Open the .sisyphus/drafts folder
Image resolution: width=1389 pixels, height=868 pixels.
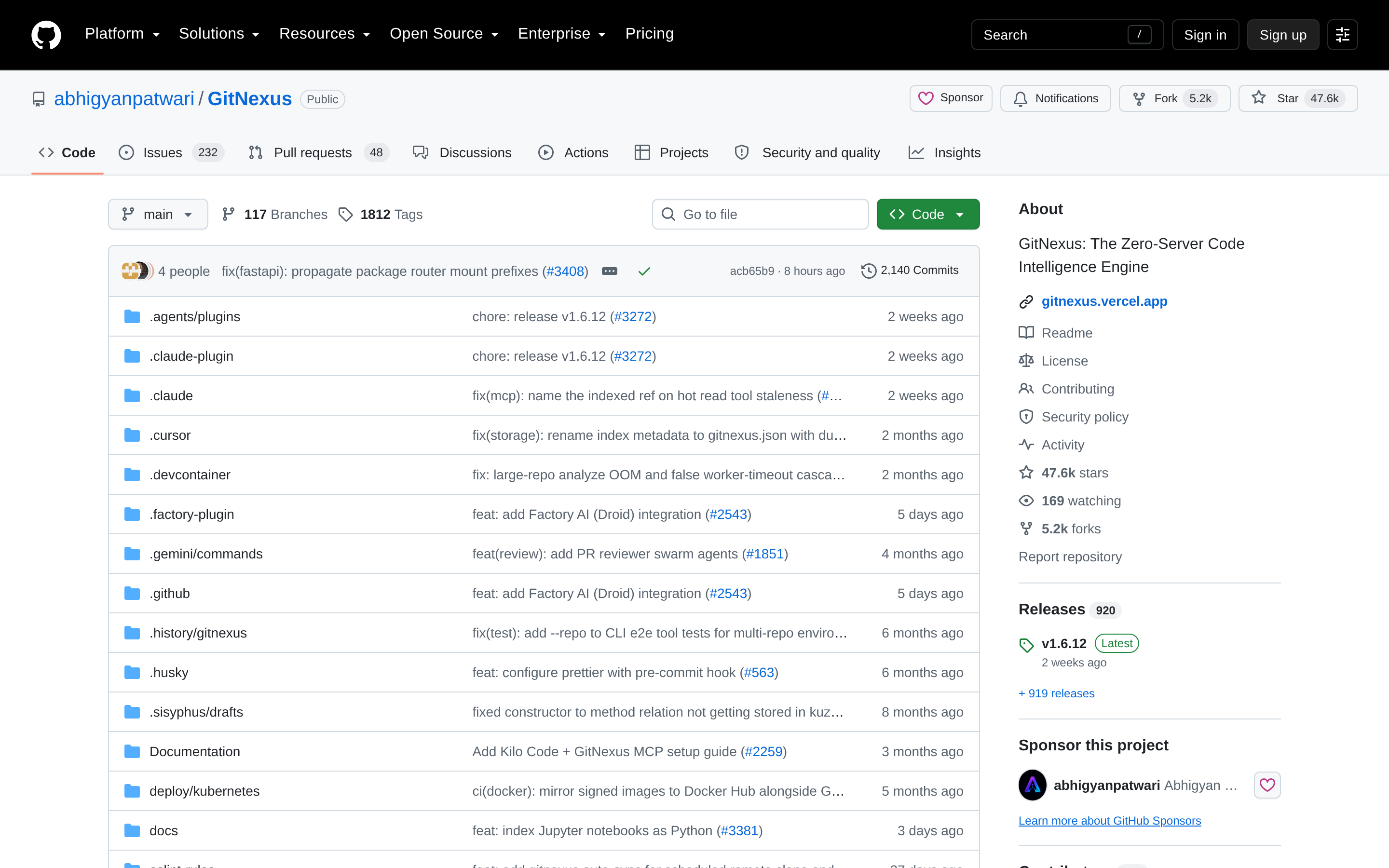[x=196, y=712]
